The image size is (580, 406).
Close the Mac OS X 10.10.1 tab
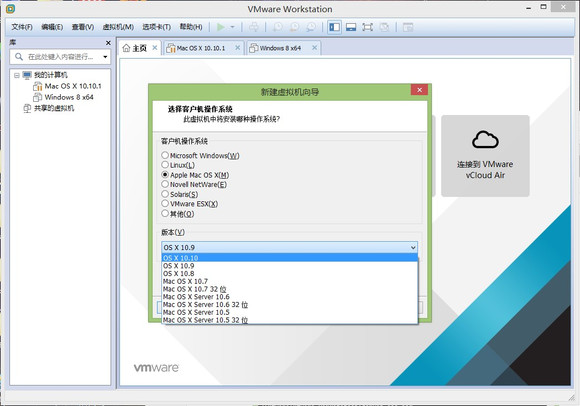(x=237, y=48)
